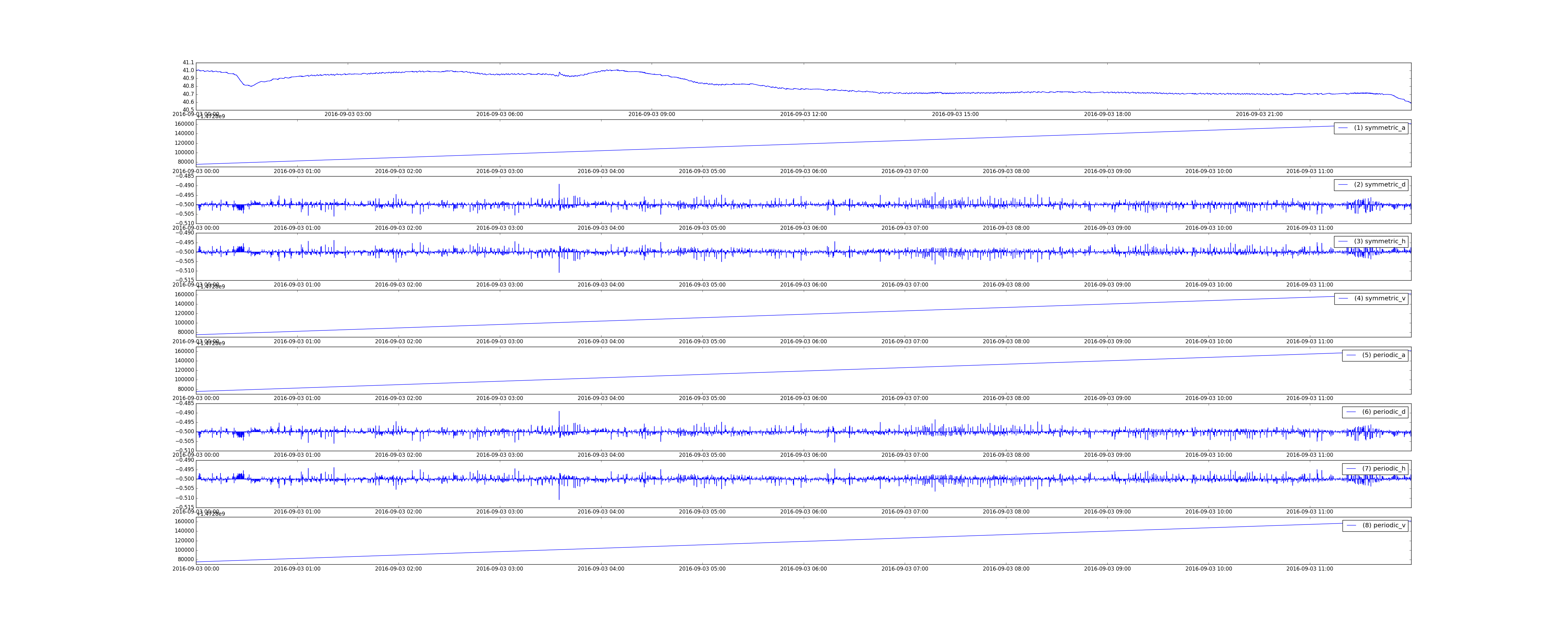
Task: Click the 40.5 y-axis tick label
Action: point(188,110)
